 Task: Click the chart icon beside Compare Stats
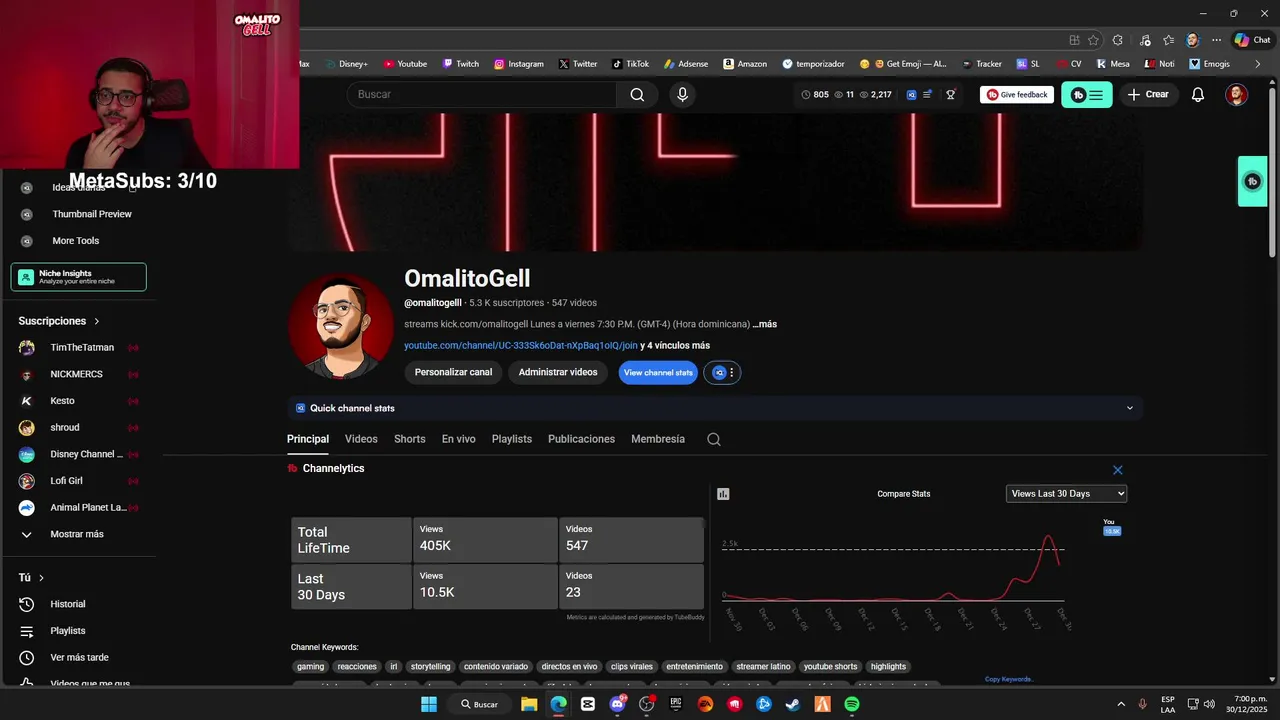[x=723, y=494]
